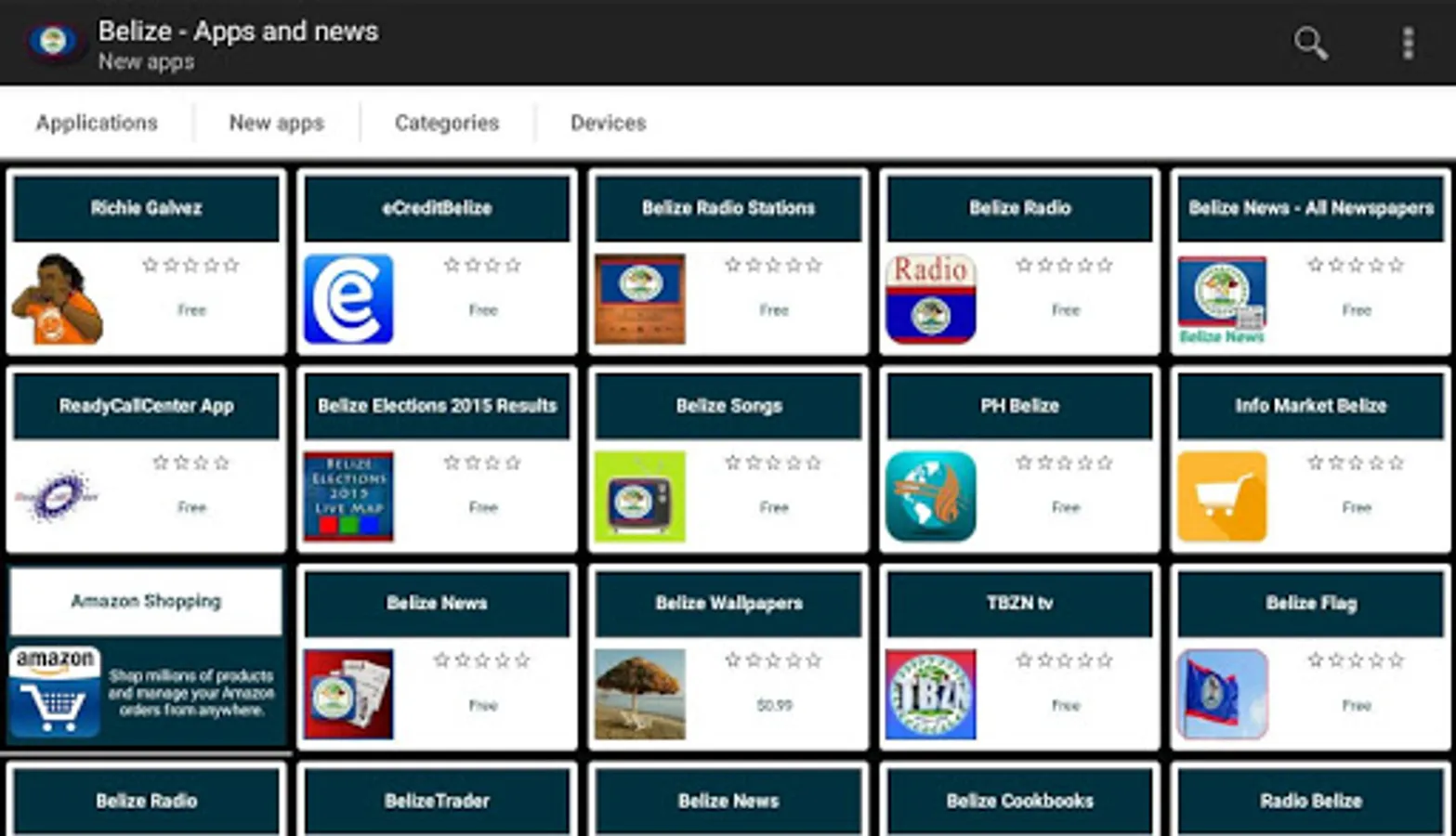Select the Richie Galvez title bar
The width and height of the screenshot is (1456, 836).
[x=146, y=208]
